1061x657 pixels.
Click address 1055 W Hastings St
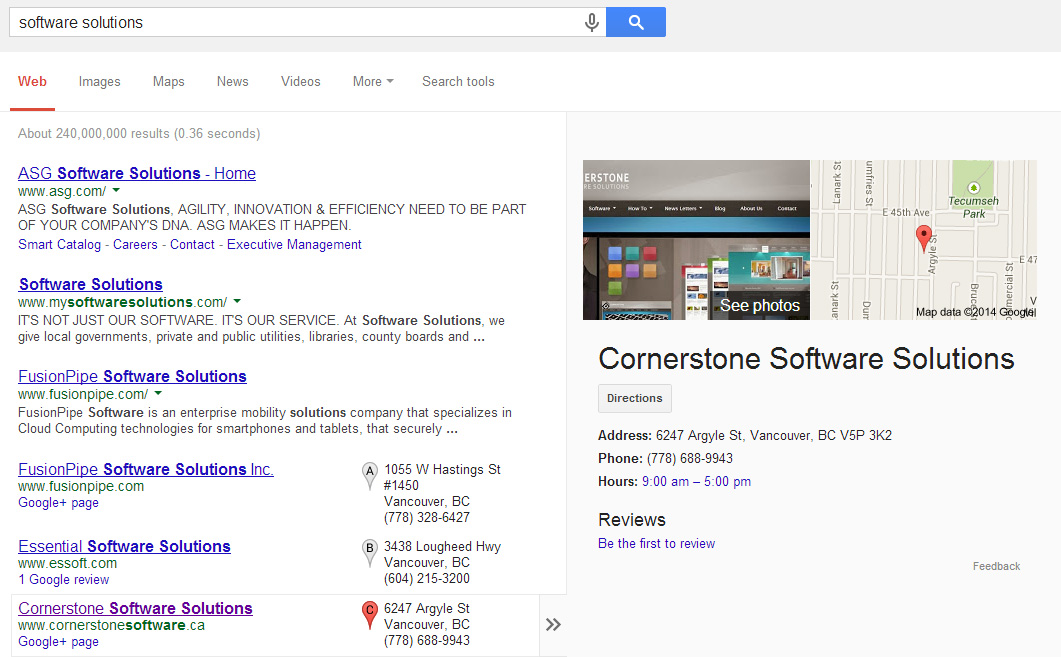point(442,477)
